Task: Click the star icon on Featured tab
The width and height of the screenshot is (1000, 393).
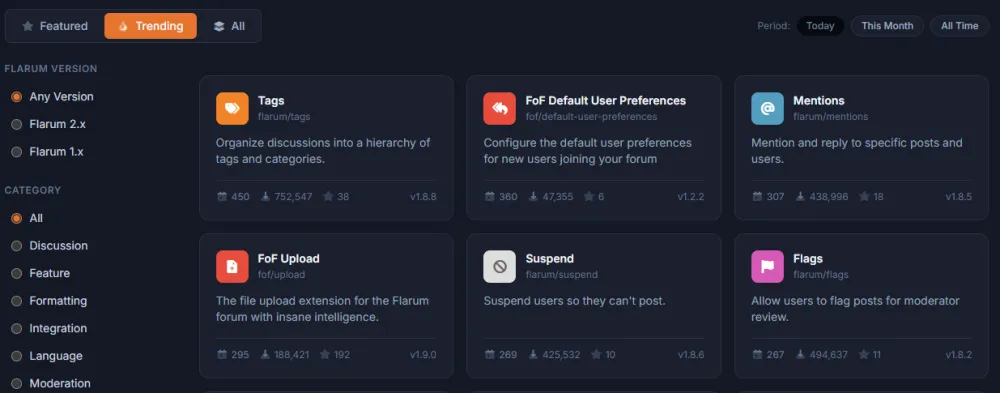Action: (27, 26)
